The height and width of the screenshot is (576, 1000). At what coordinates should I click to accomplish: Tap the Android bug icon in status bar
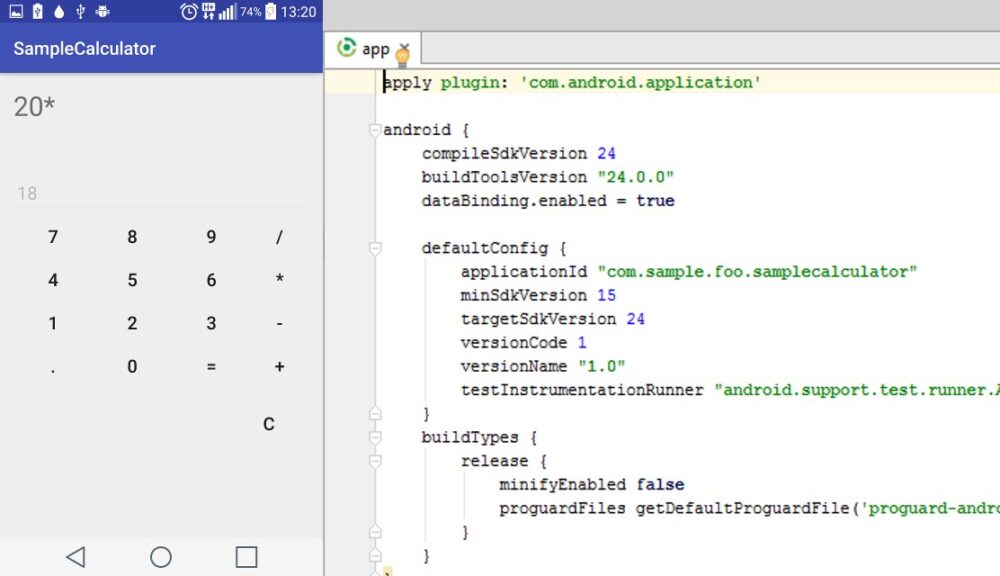tap(103, 11)
